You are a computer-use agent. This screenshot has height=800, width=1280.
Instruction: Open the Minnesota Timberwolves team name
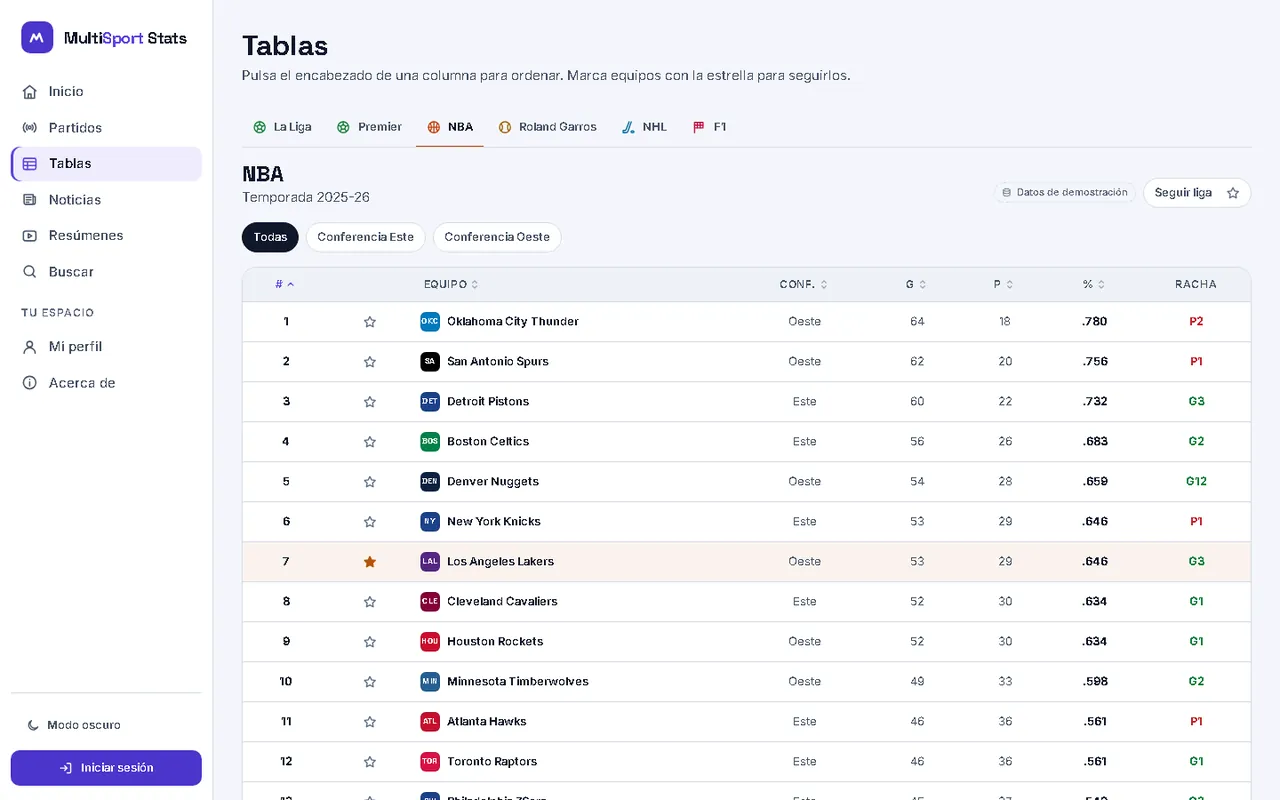pos(518,682)
